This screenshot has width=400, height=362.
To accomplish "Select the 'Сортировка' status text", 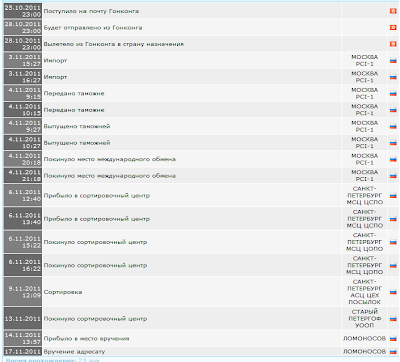I will click(x=63, y=292).
